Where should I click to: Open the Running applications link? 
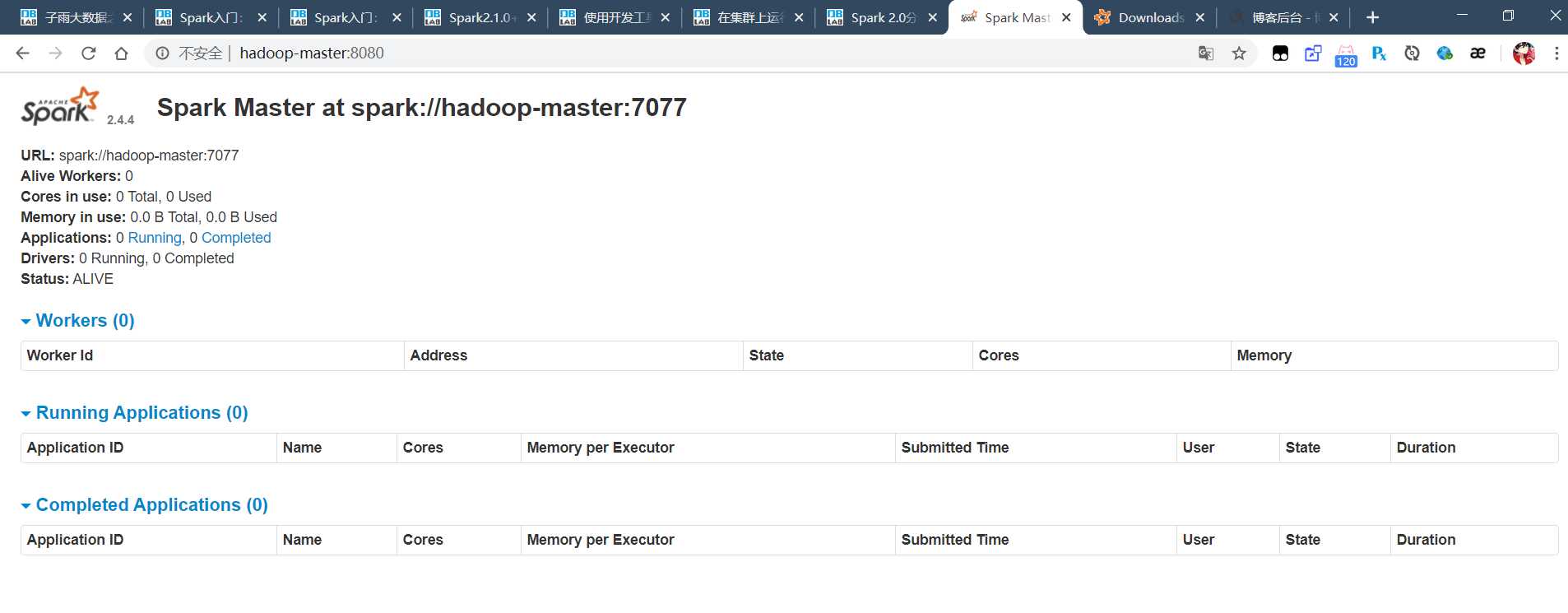[x=155, y=238]
